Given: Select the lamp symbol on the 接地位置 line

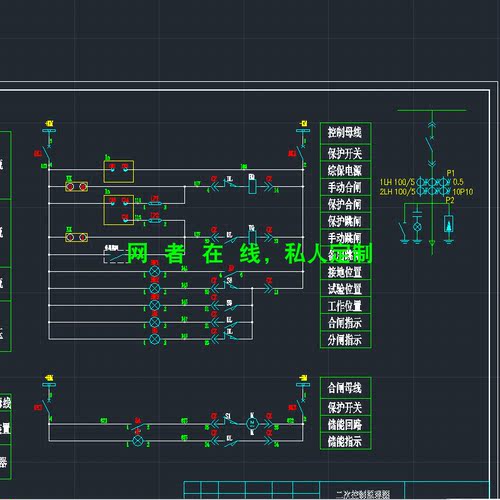Looking at the screenshot, I should click(154, 271).
